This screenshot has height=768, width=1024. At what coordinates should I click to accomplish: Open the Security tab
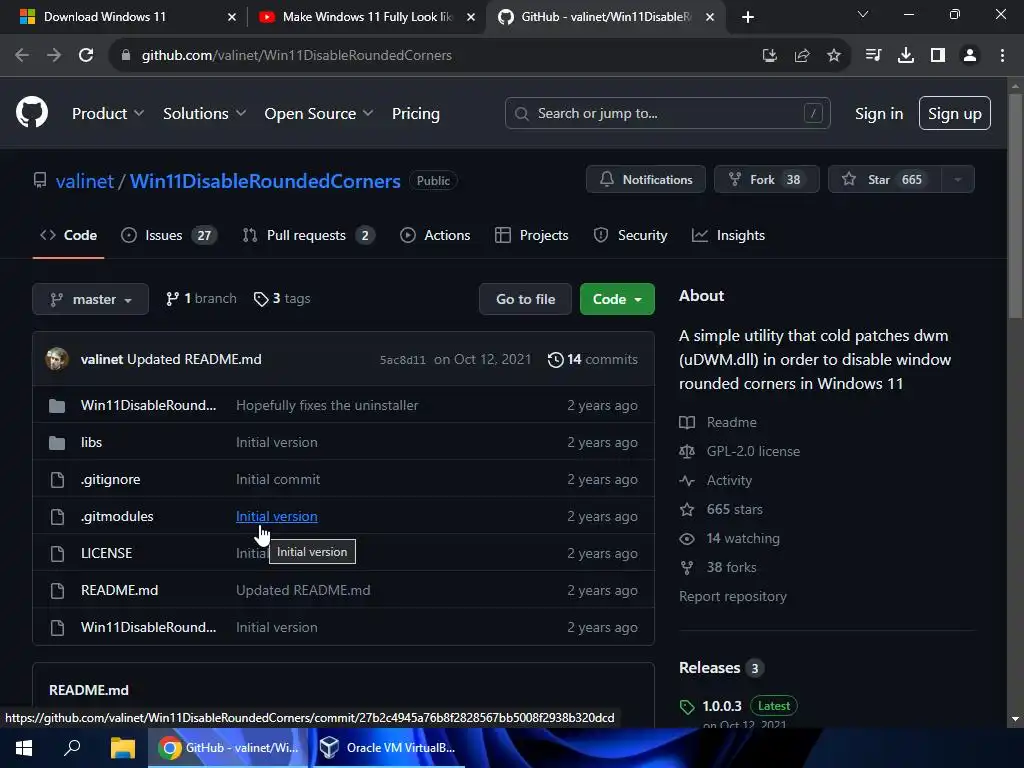630,235
